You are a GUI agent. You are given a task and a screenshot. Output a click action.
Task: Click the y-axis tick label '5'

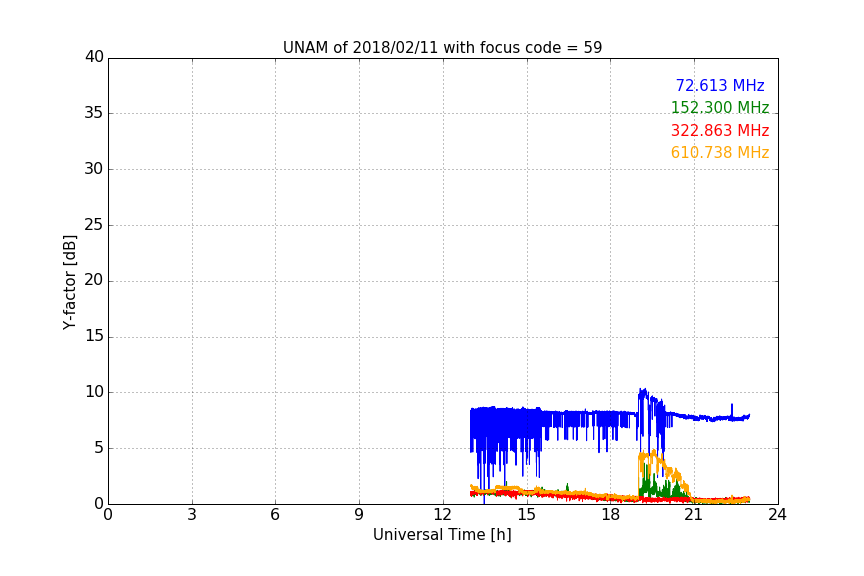coord(99,448)
